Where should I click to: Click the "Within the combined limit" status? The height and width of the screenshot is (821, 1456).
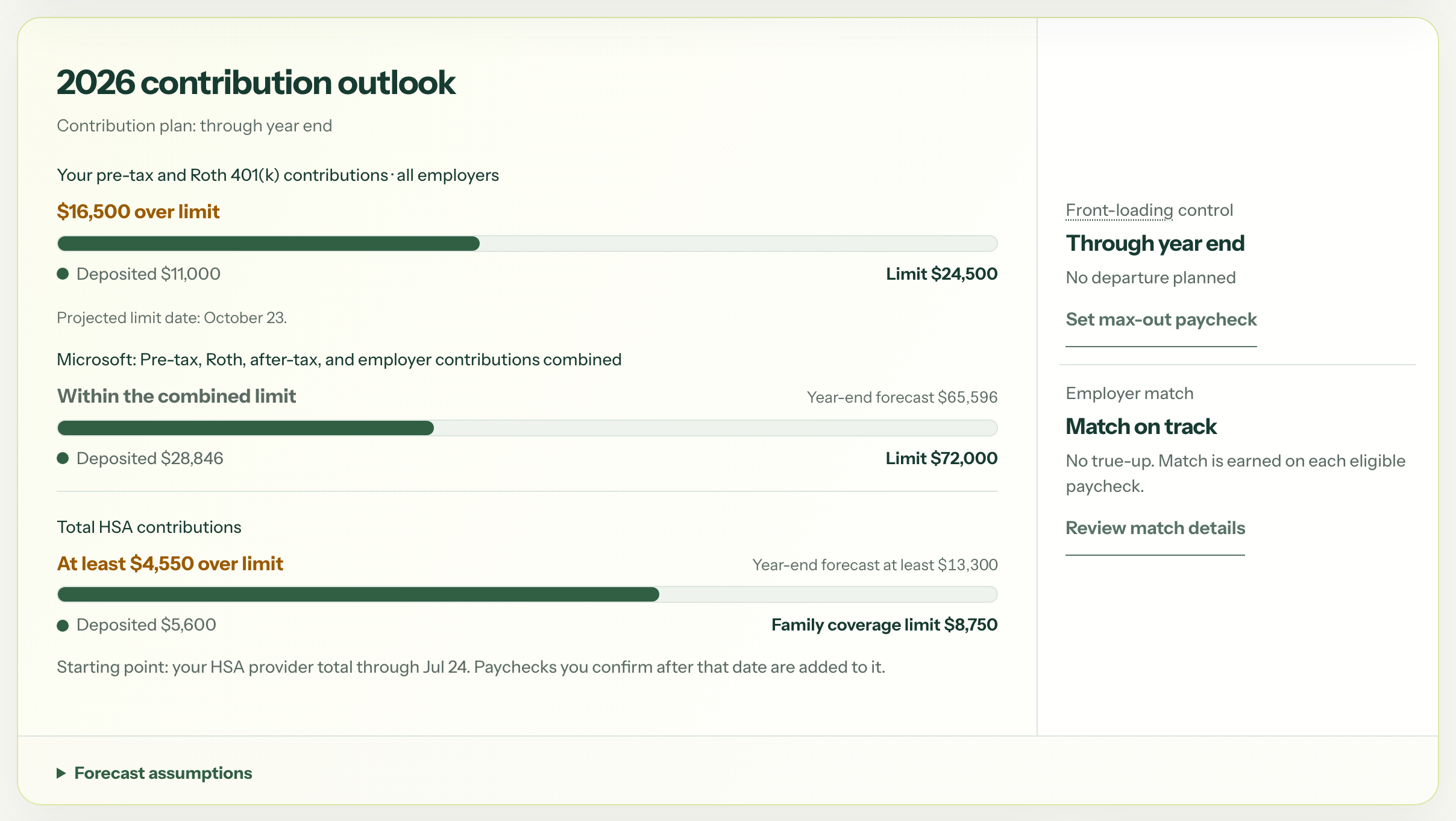tap(176, 396)
